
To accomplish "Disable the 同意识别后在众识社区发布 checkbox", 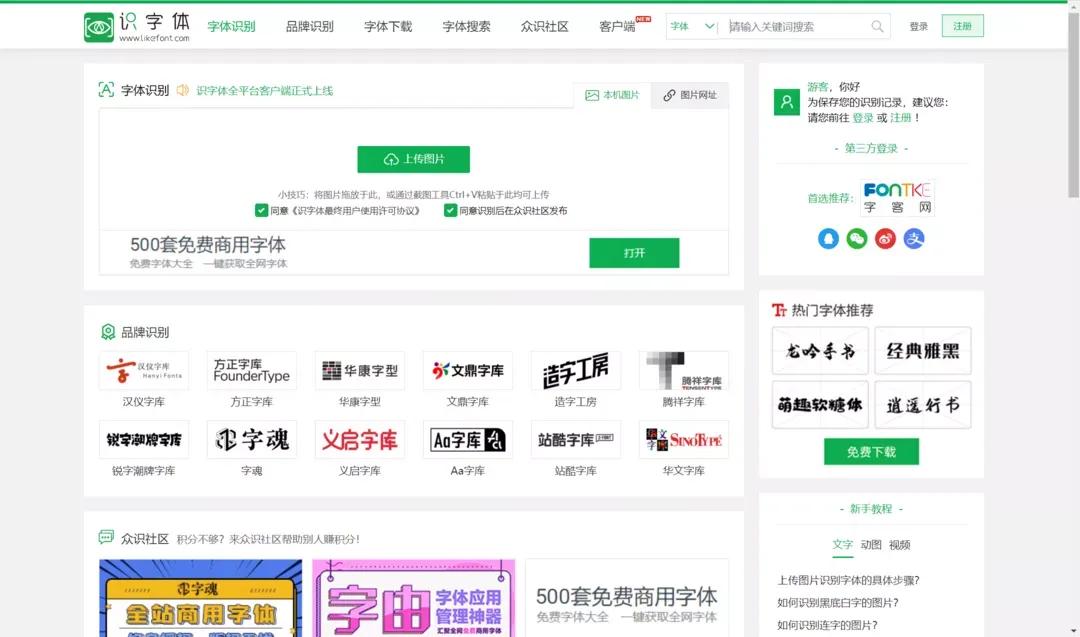I will tap(450, 211).
